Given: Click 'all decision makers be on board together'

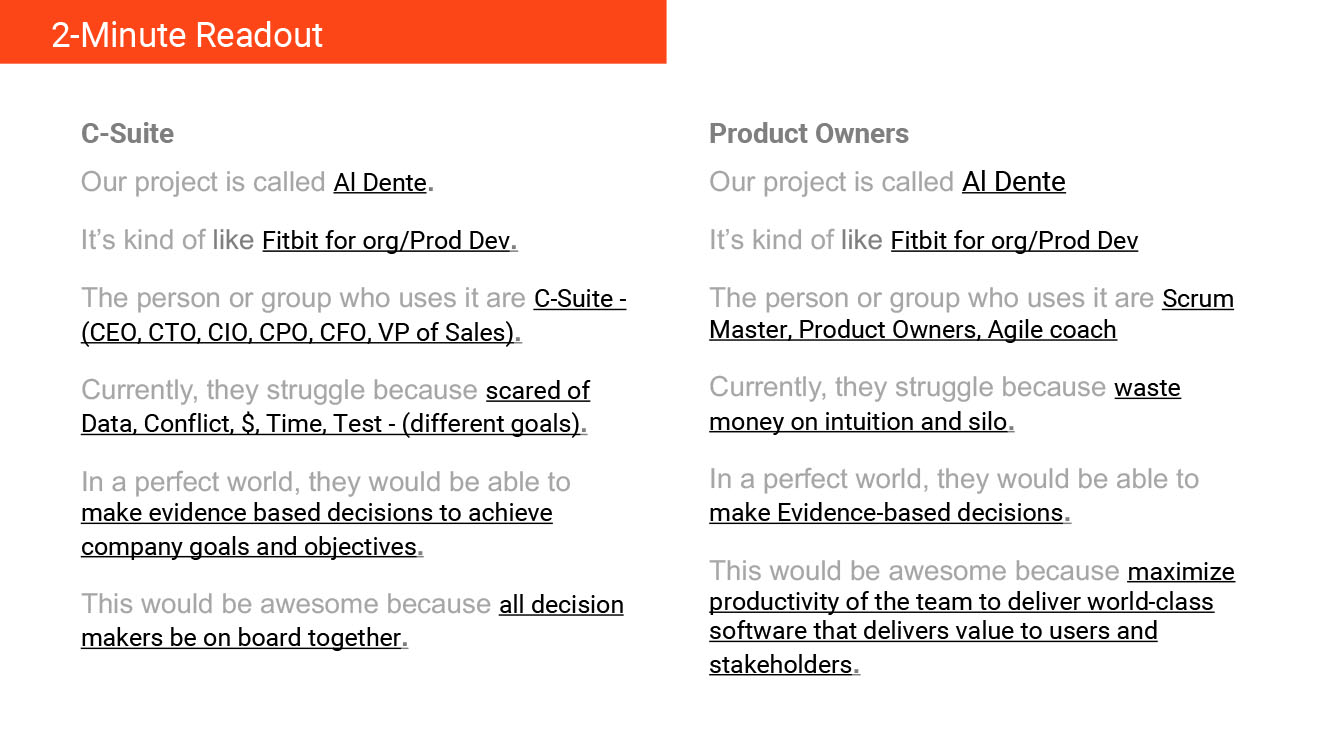Looking at the screenshot, I should 352,621.
